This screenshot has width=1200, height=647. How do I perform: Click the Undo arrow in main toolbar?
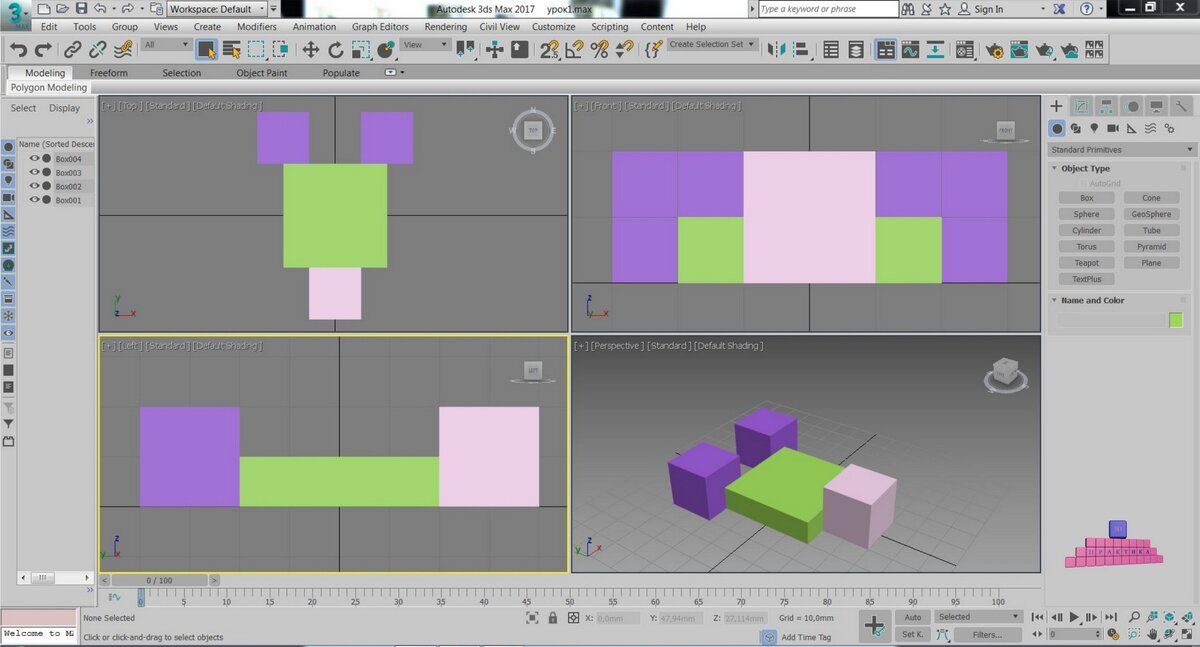point(18,49)
